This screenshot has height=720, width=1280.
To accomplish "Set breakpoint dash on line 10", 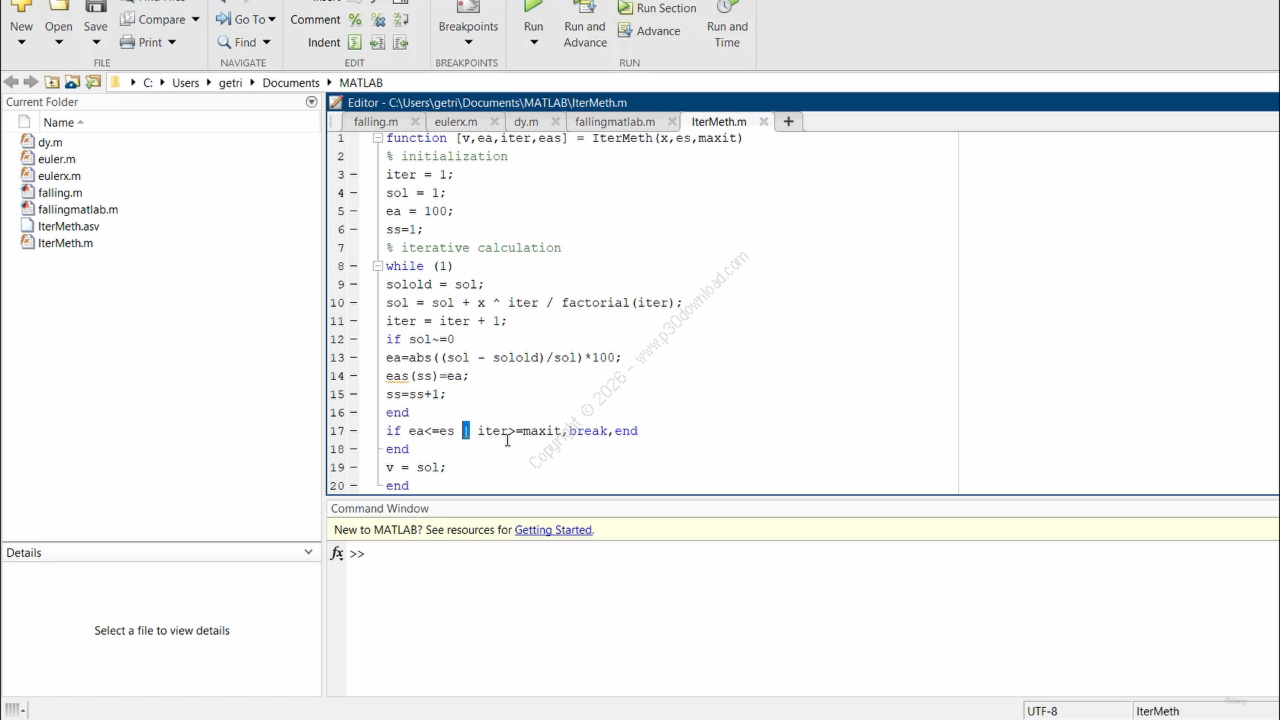I will (353, 303).
